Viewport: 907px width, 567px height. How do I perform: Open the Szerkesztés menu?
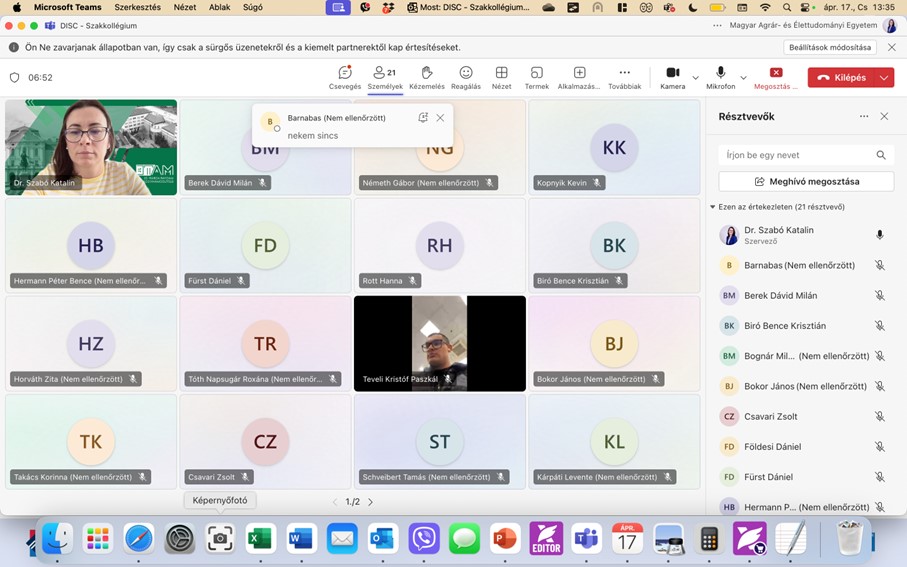(x=138, y=8)
